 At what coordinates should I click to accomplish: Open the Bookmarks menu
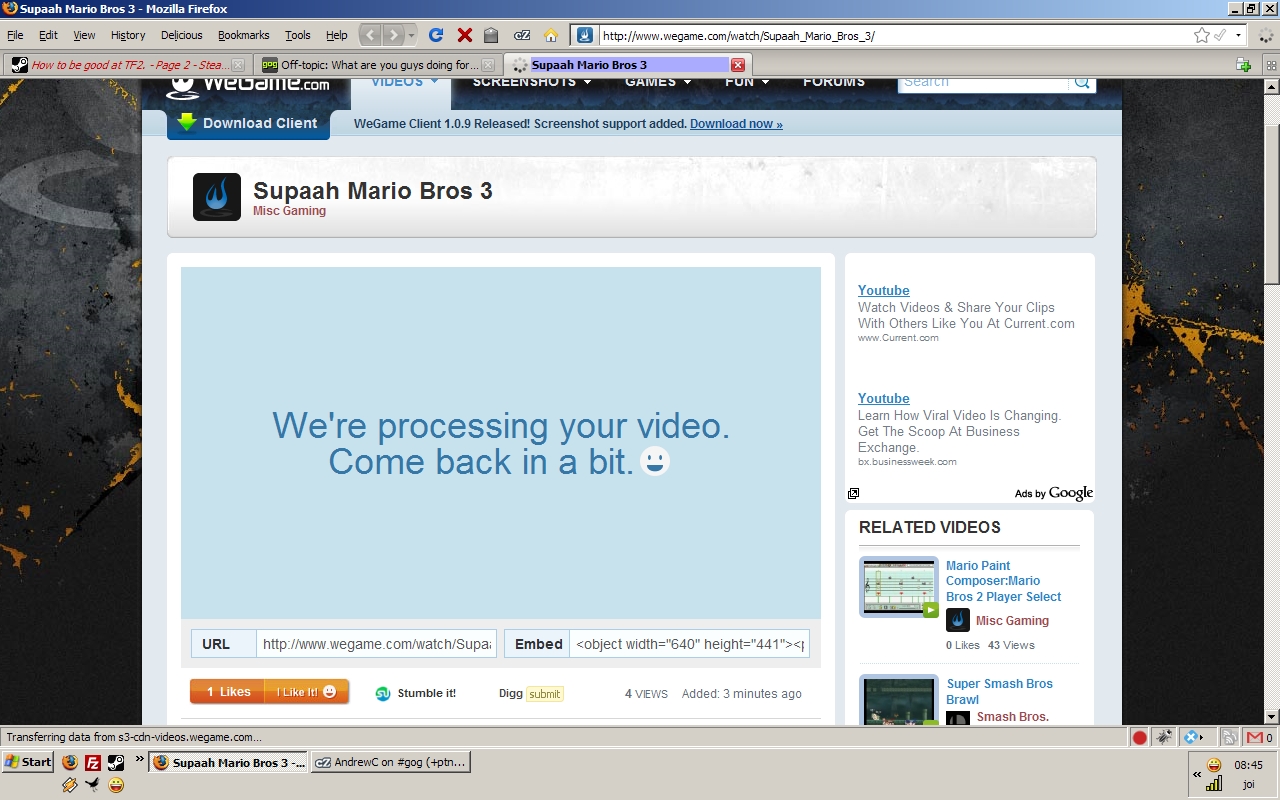244,35
